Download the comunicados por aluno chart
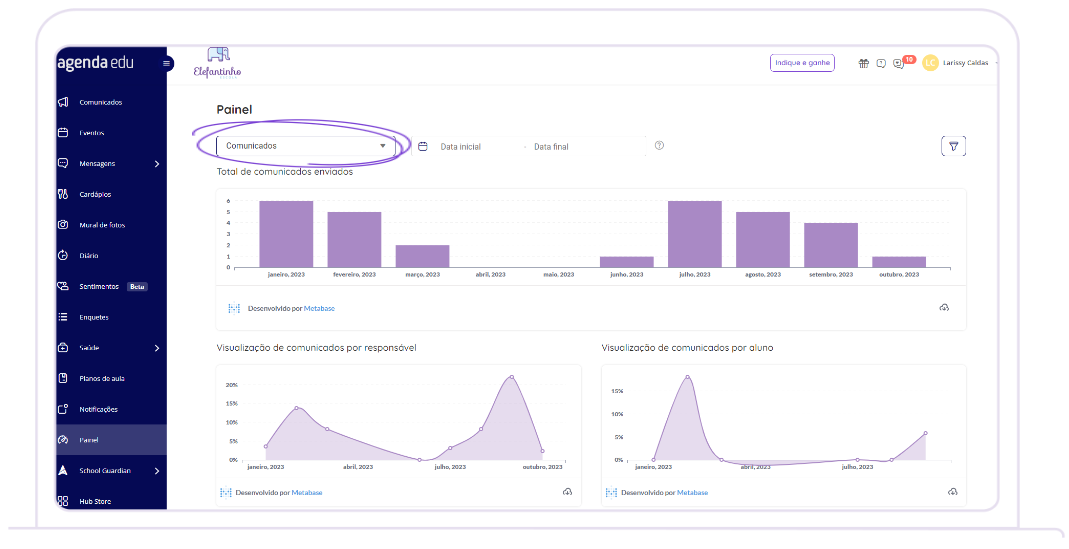The width and height of the screenshot is (1069, 549). coord(953,492)
